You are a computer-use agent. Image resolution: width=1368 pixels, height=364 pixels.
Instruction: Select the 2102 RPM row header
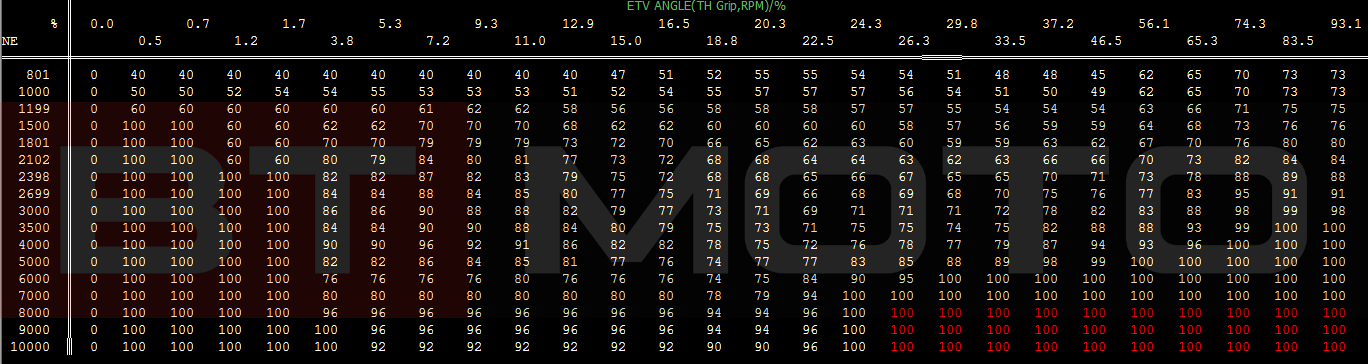coord(34,159)
